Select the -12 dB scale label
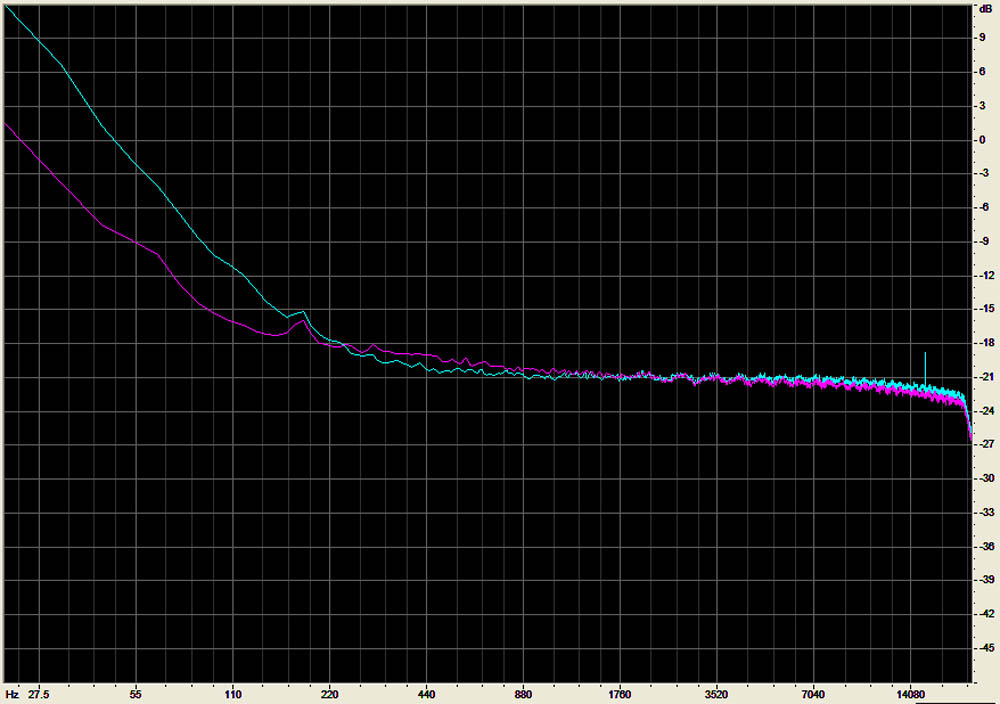This screenshot has height=704, width=1000. pyautogui.click(x=985, y=275)
